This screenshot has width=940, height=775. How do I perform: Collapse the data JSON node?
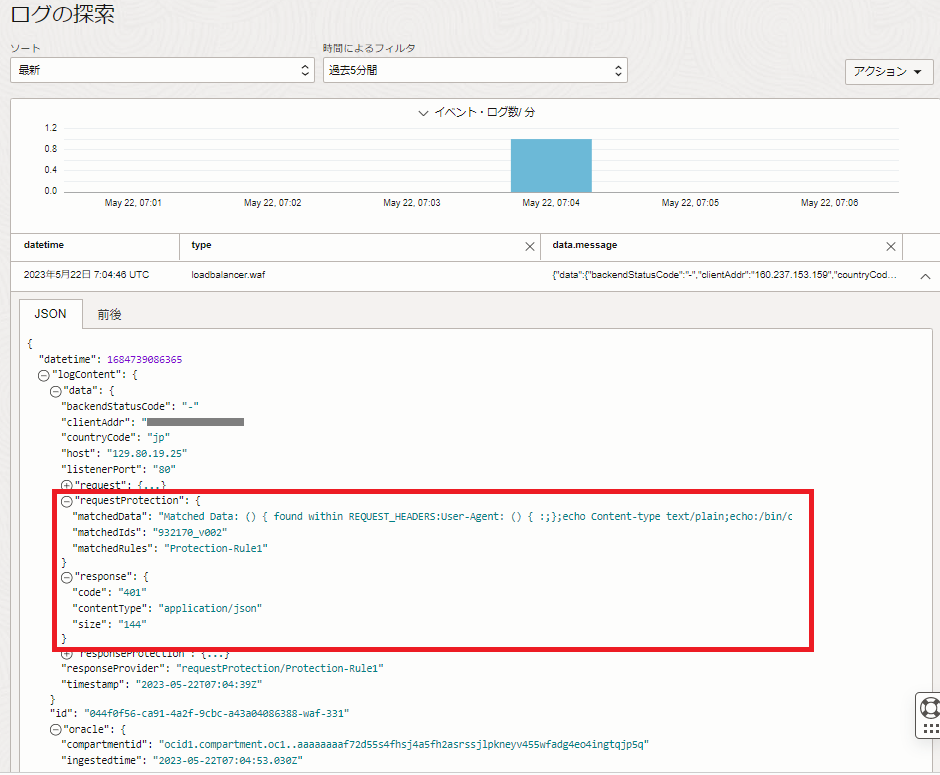click(56, 390)
